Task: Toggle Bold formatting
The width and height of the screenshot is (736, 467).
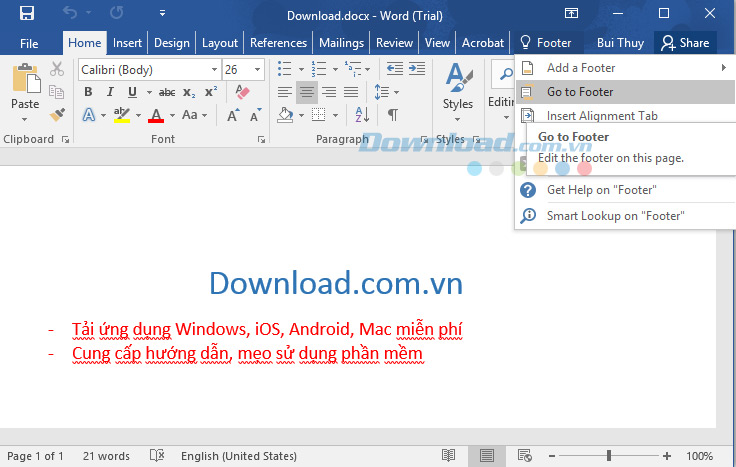Action: pyautogui.click(x=88, y=92)
